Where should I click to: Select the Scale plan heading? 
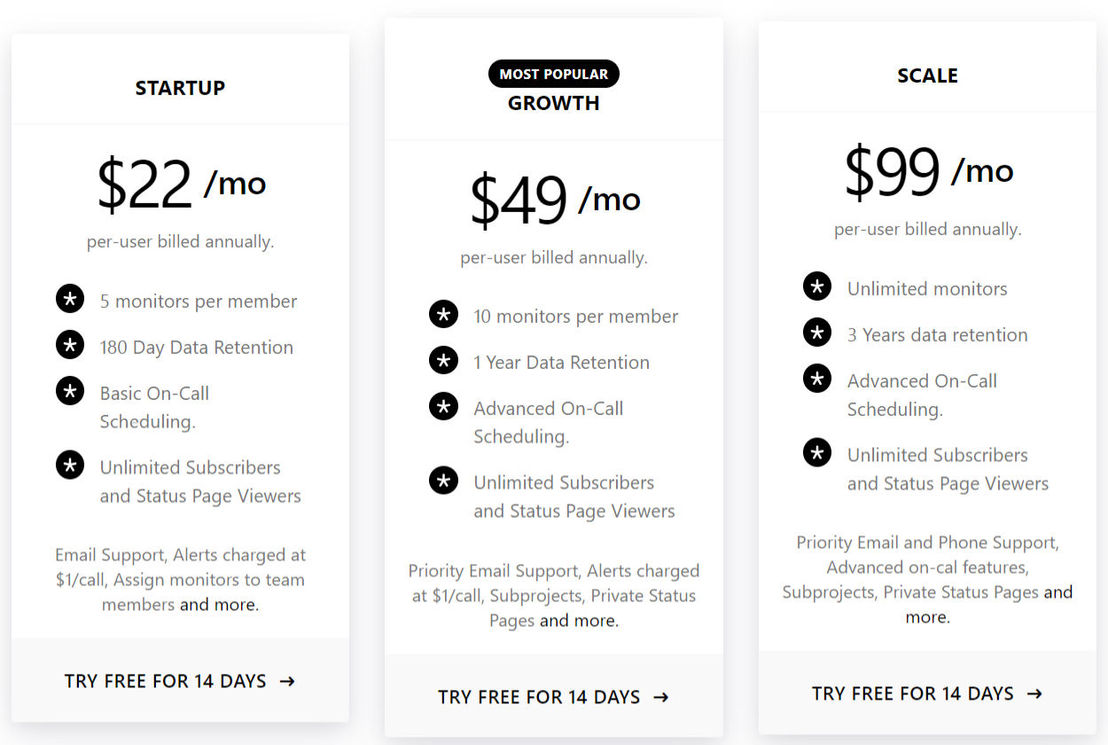click(928, 76)
